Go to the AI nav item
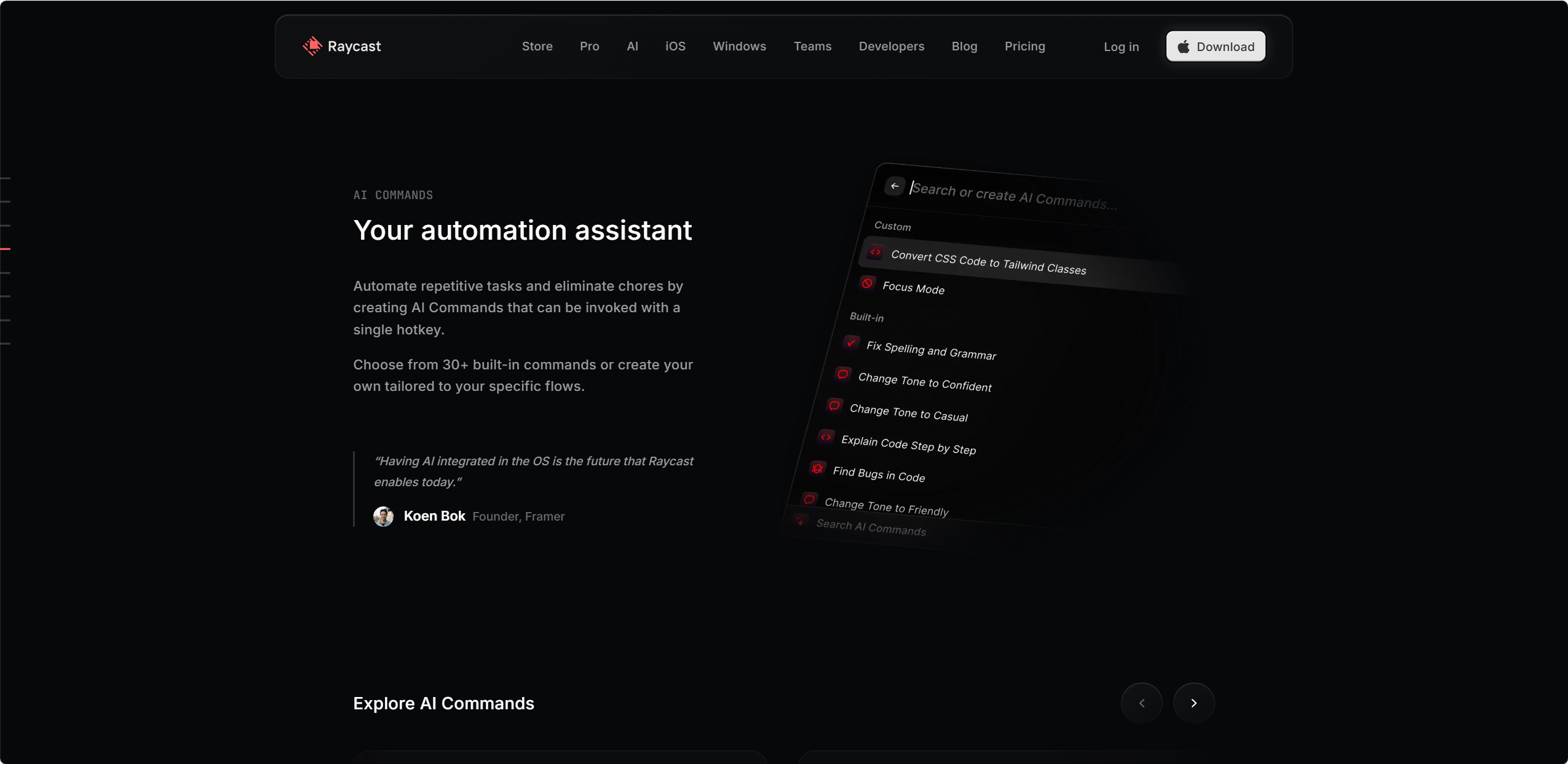The image size is (1568, 764). point(632,46)
